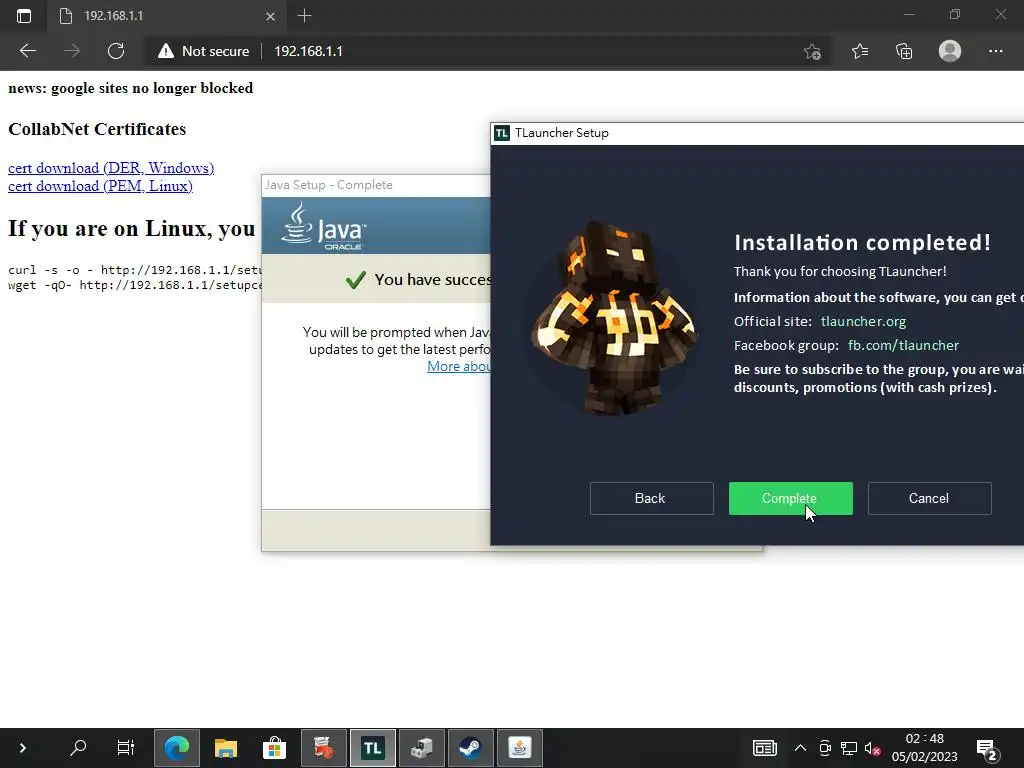Expand the Start arrow at taskbar left
Image resolution: width=1024 pixels, height=768 pixels.
23,748
